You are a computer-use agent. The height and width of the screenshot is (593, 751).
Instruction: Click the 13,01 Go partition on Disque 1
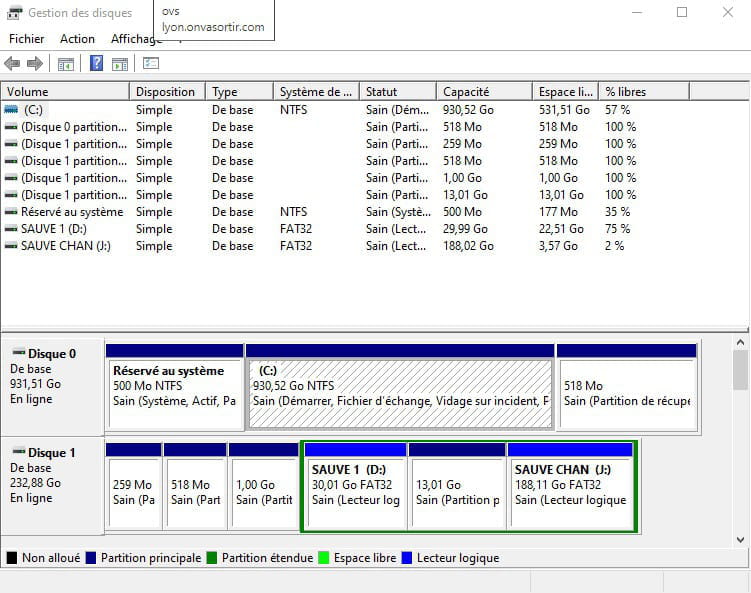(458, 484)
